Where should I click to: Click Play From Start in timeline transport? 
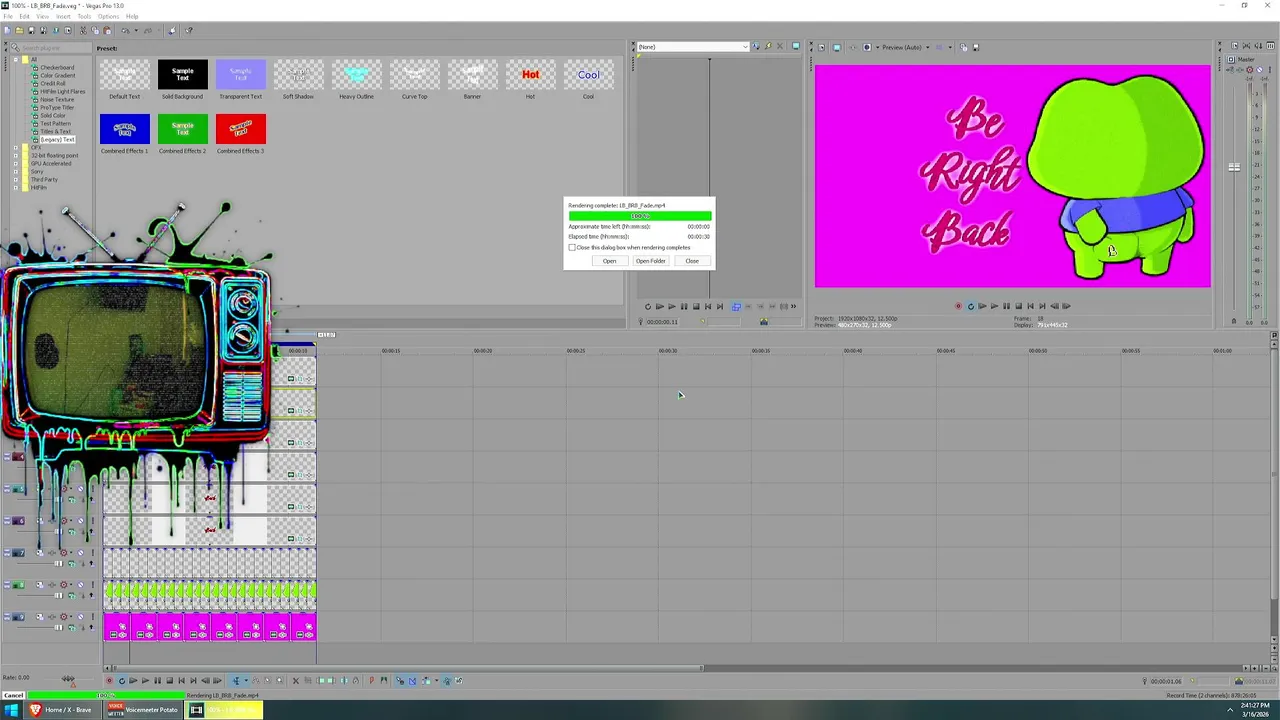133,680
